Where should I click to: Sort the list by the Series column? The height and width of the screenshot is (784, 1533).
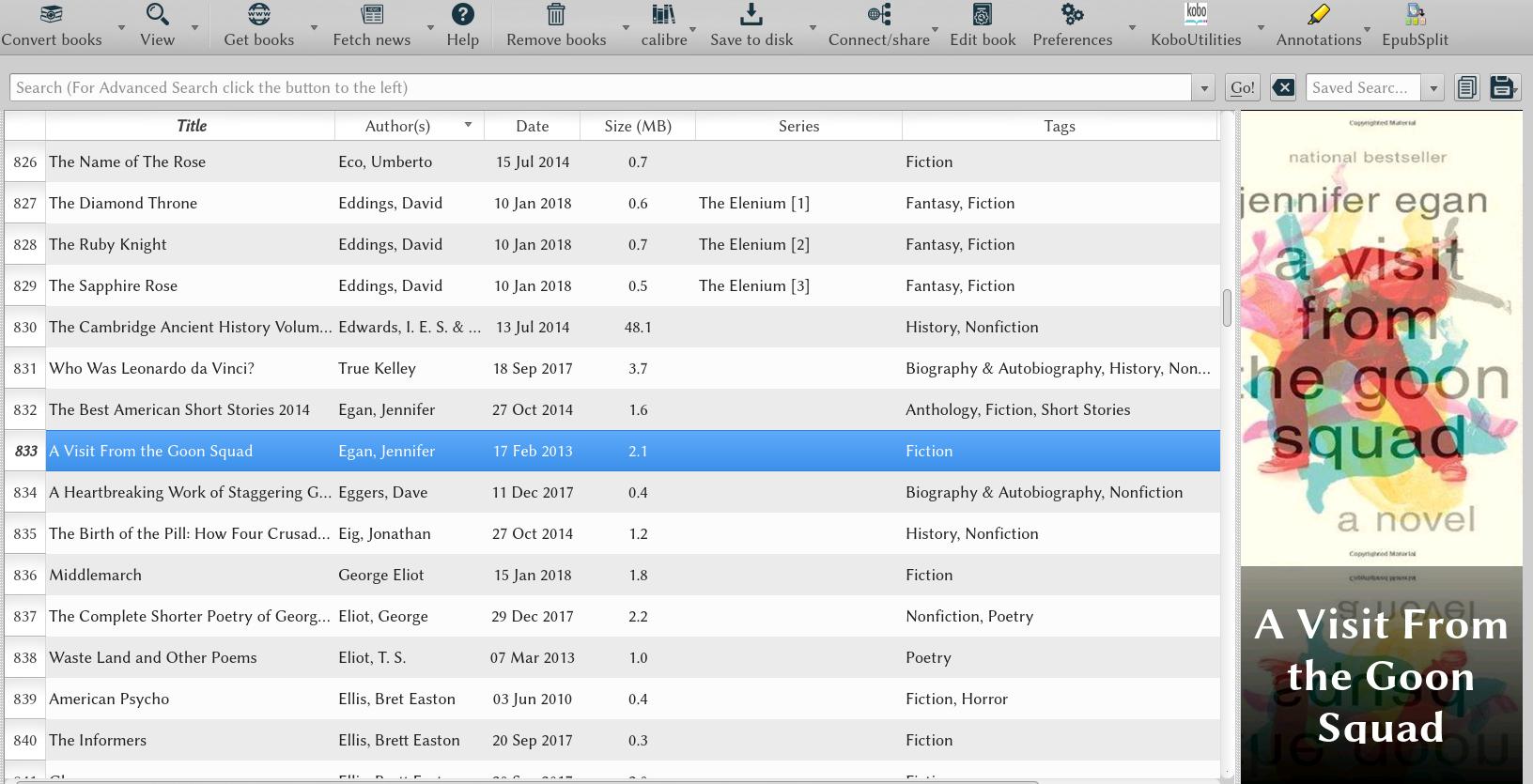[x=798, y=126]
